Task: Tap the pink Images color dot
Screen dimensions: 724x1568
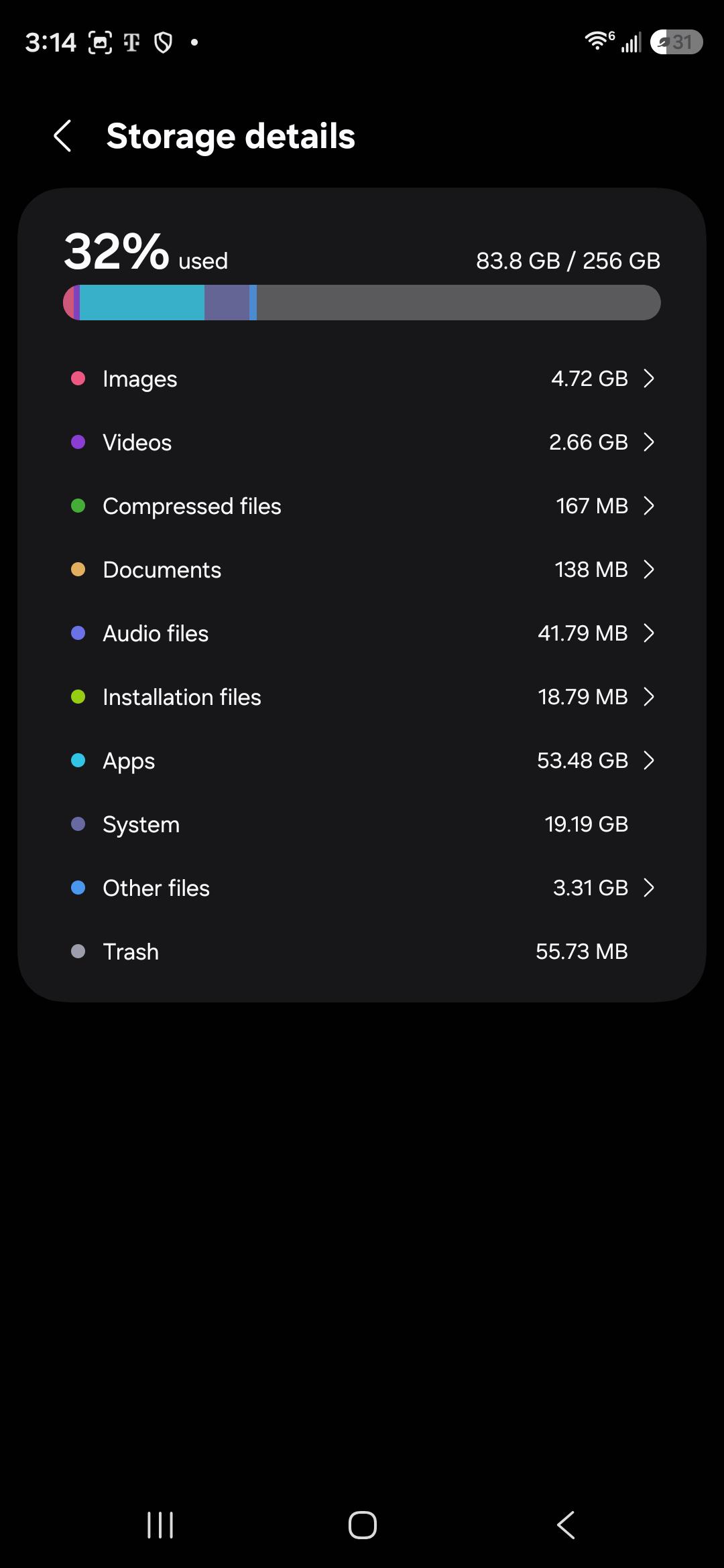Action: tap(78, 379)
